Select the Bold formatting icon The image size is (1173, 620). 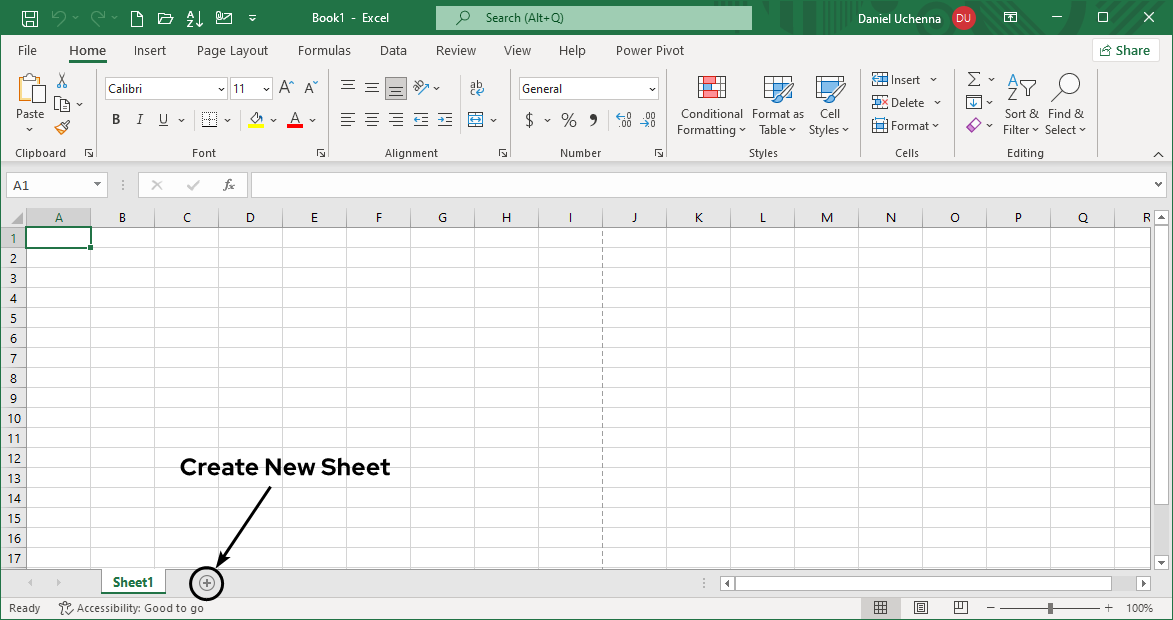pos(115,119)
